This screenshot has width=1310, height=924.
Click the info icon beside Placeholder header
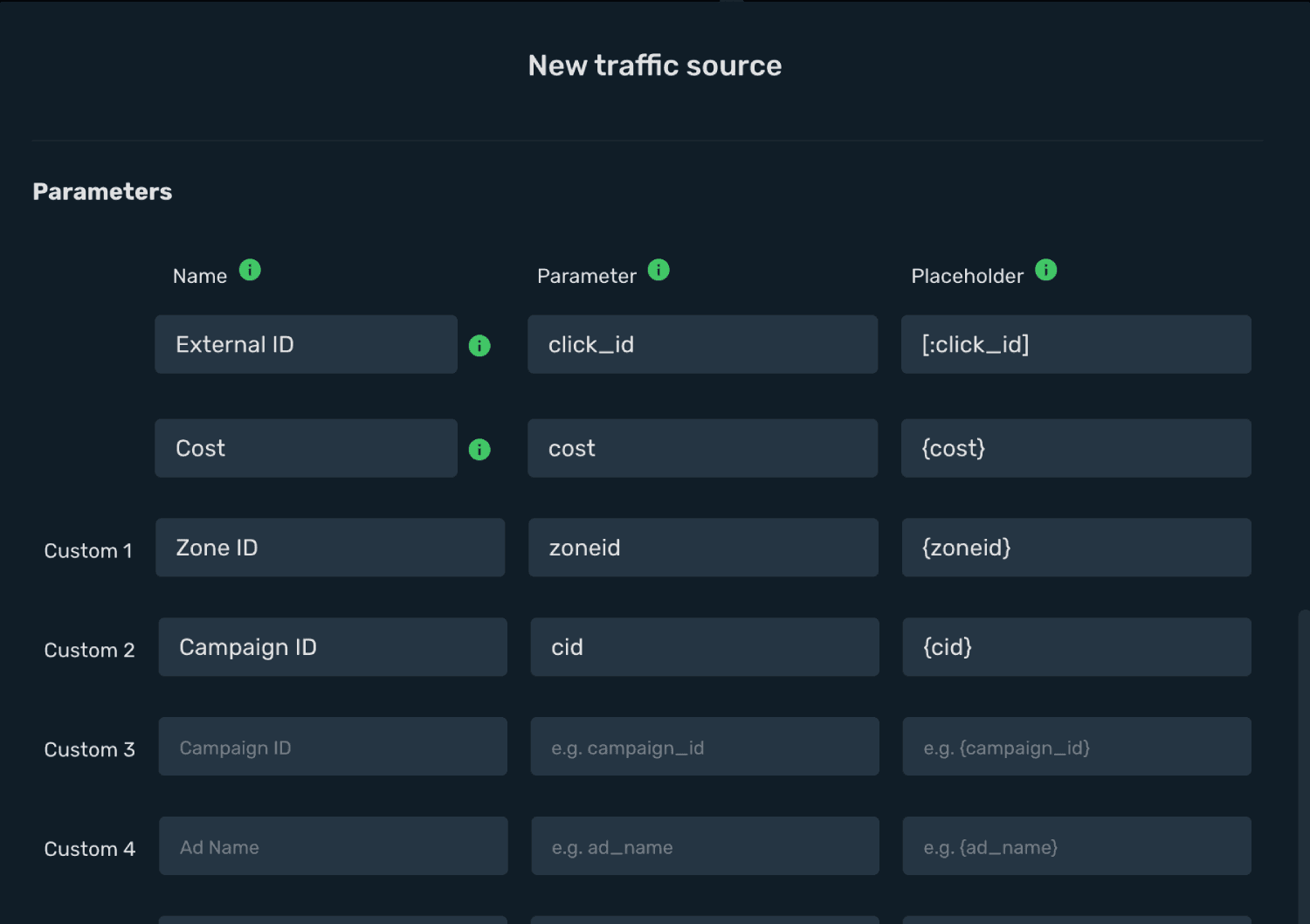1045,270
